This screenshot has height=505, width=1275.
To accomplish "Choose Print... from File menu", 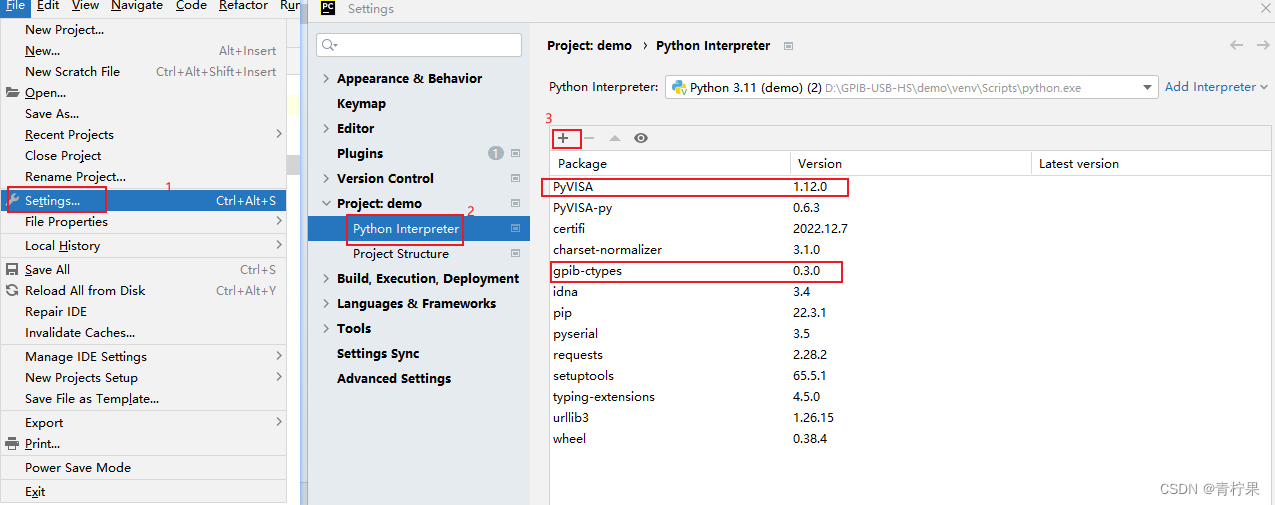I will 143,443.
